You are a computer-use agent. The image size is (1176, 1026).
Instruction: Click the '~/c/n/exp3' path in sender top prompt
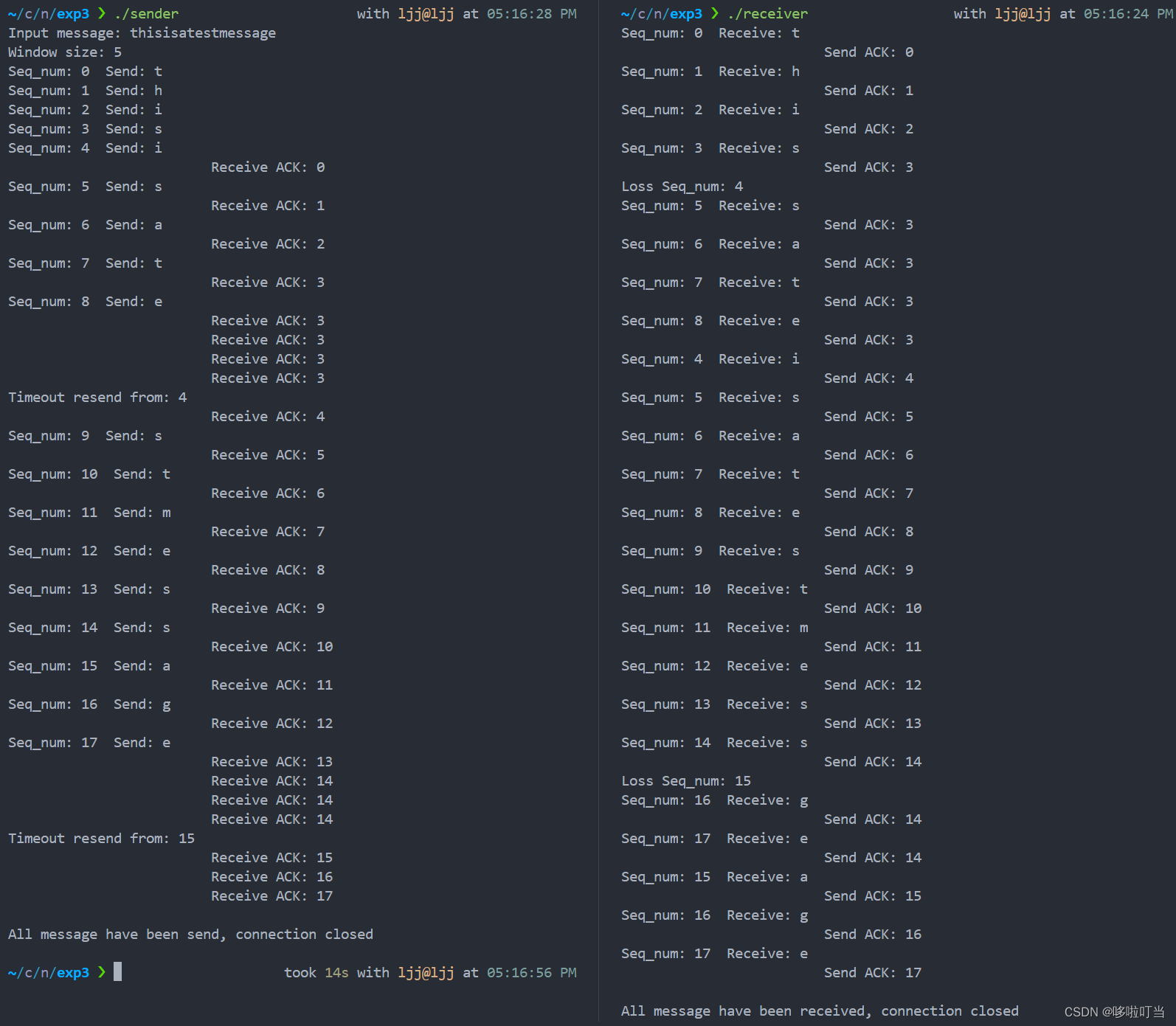coord(49,14)
